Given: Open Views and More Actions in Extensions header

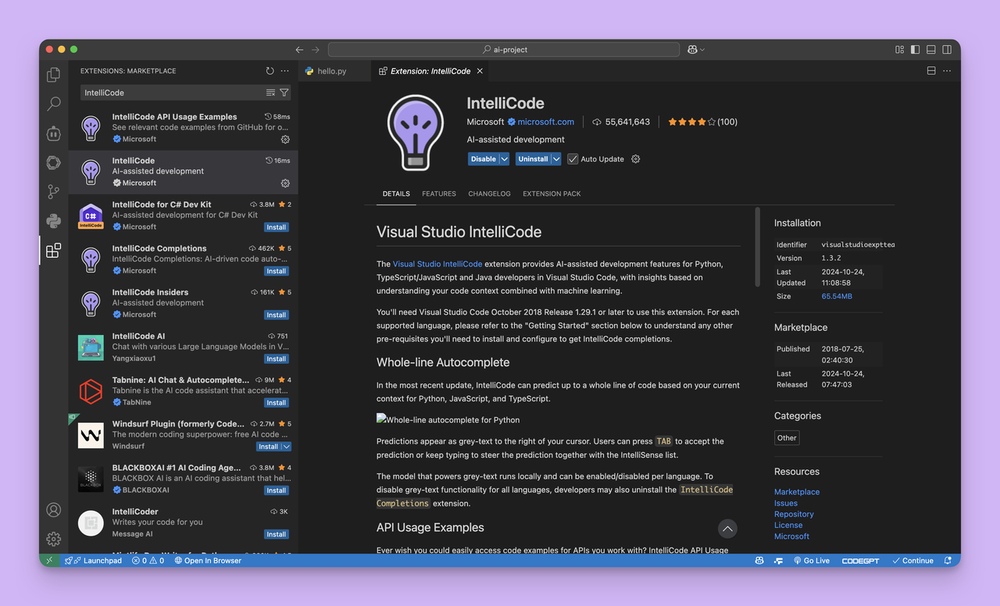Looking at the screenshot, I should tap(285, 71).
